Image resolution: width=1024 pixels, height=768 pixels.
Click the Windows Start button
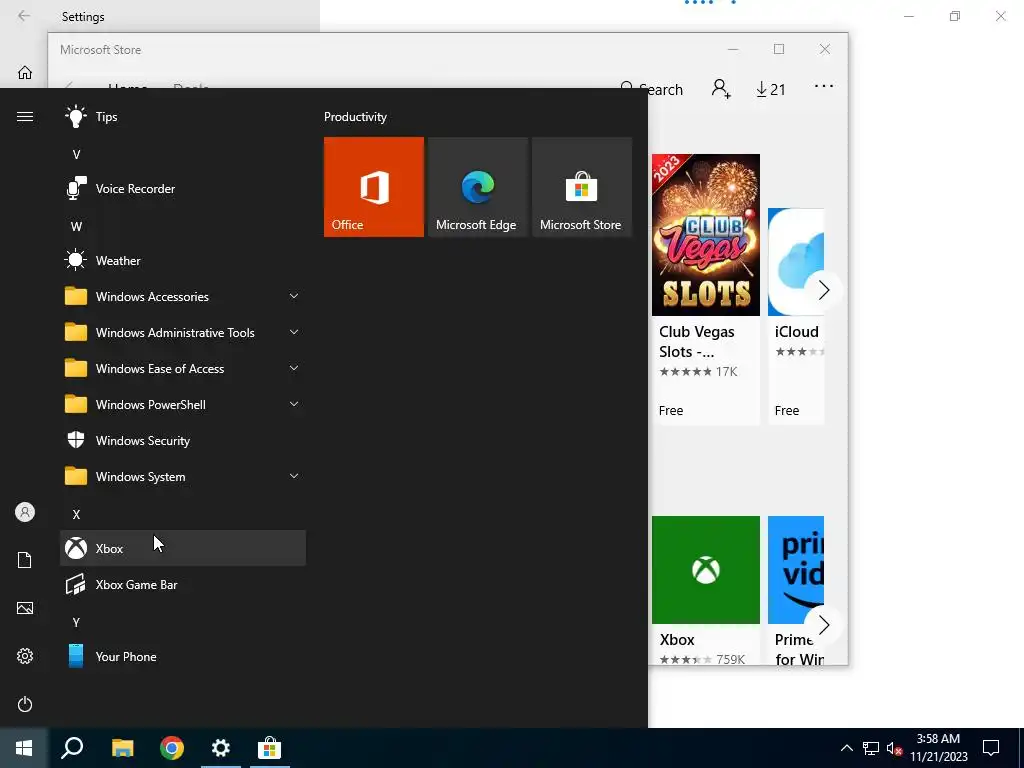[24, 748]
